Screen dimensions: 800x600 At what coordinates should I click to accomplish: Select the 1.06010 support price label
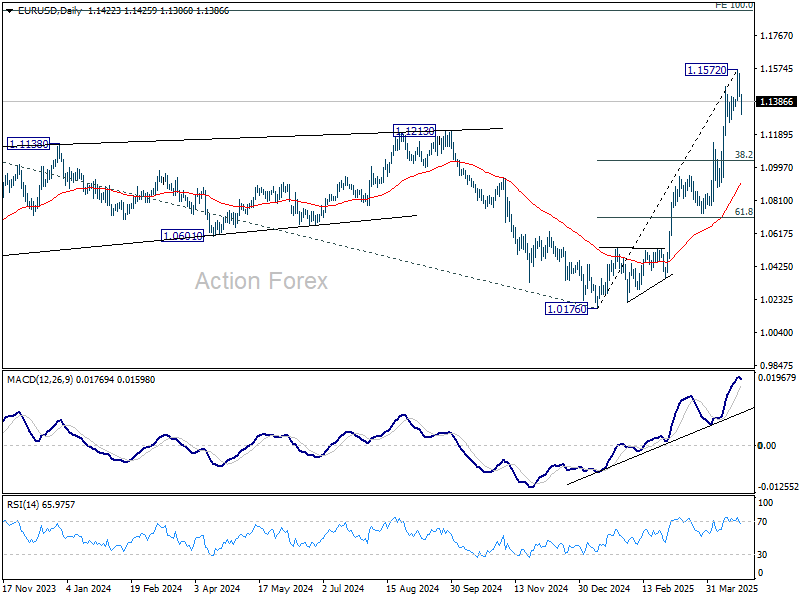(183, 236)
